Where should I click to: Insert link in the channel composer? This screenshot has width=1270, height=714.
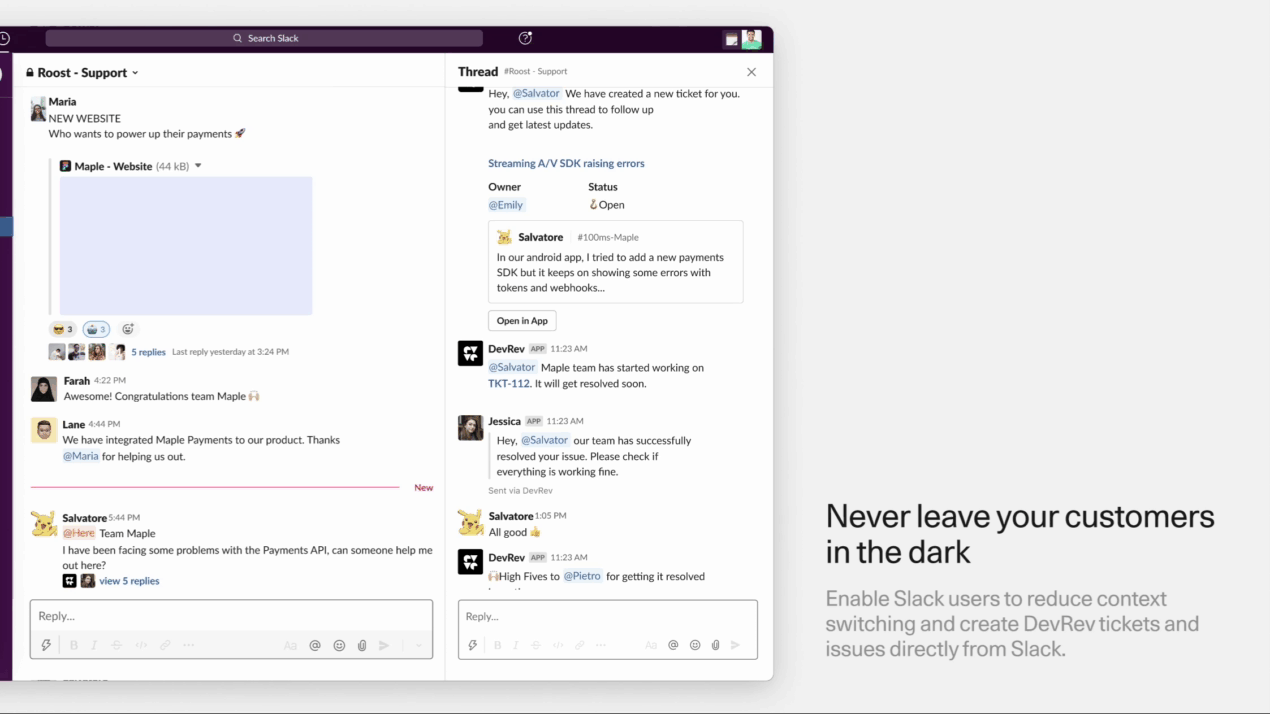click(165, 646)
